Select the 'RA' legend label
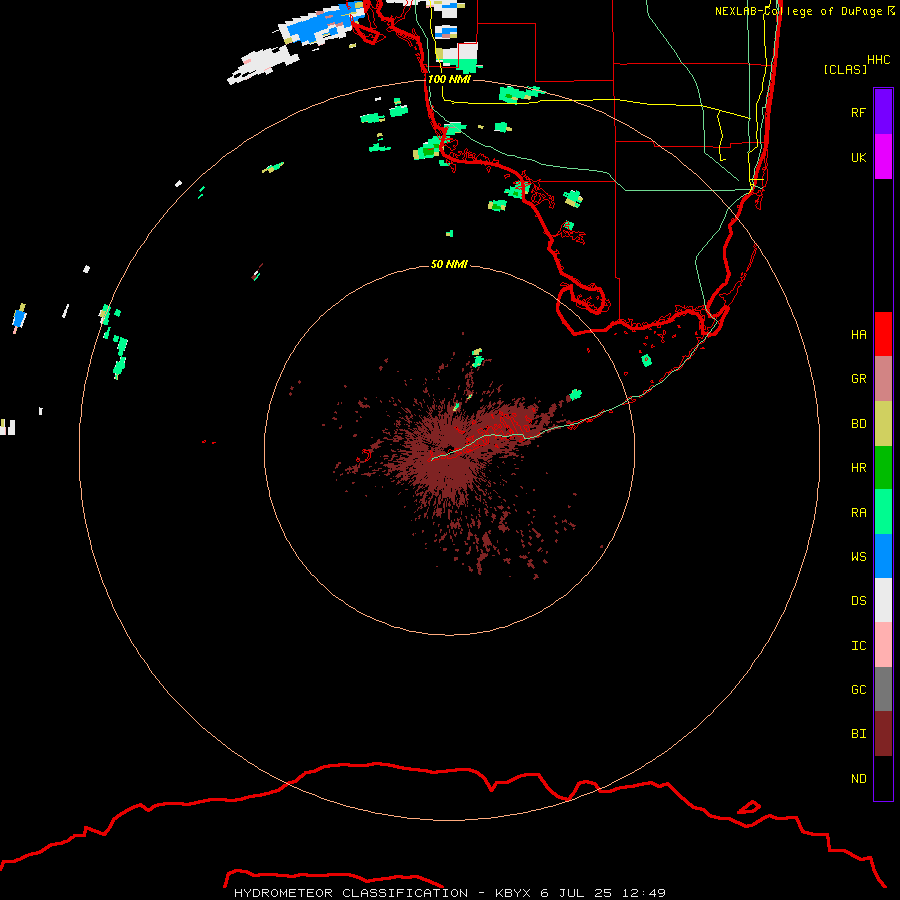This screenshot has height=900, width=900. coord(858,513)
